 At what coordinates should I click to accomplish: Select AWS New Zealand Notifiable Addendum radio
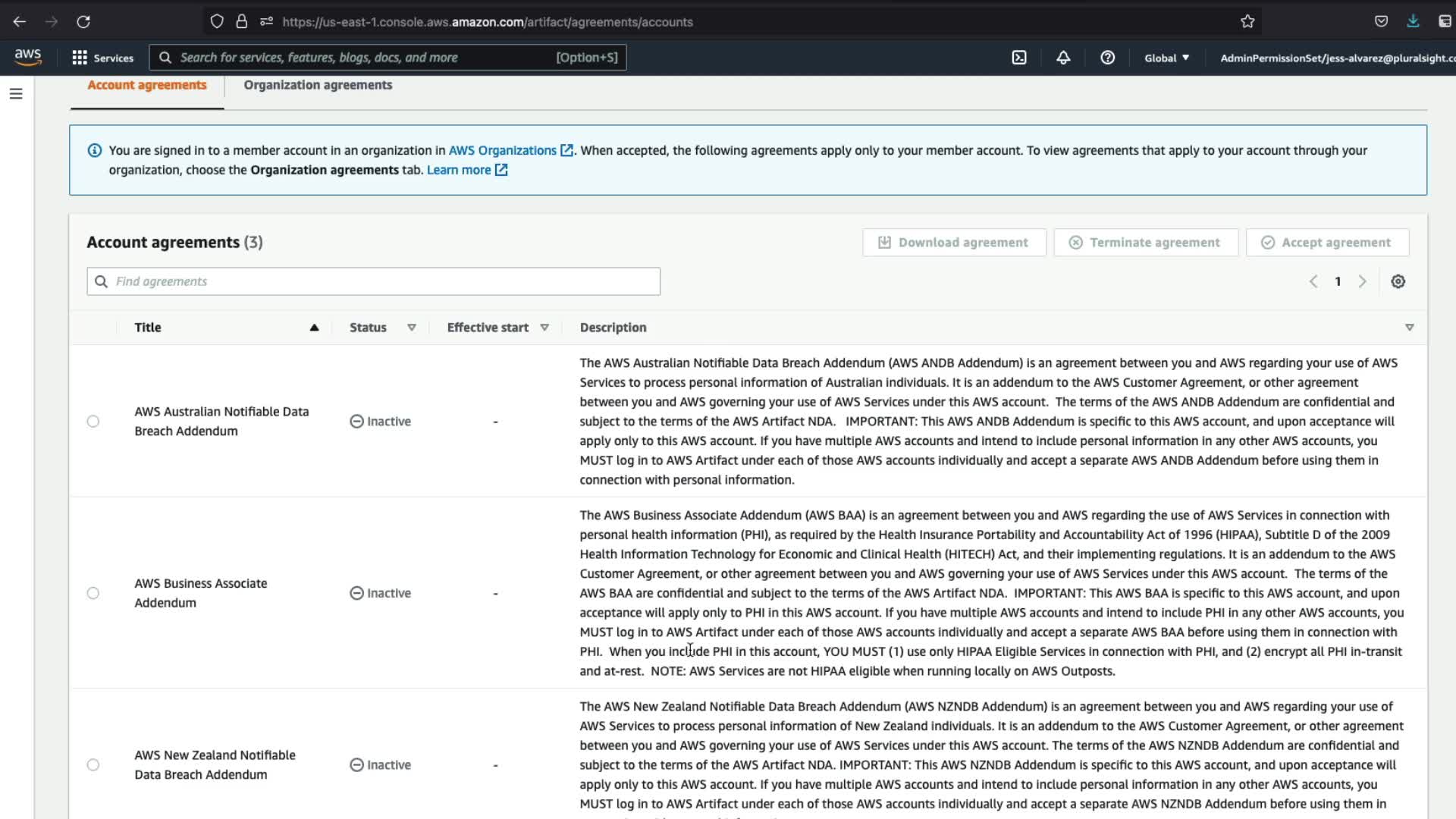(93, 765)
